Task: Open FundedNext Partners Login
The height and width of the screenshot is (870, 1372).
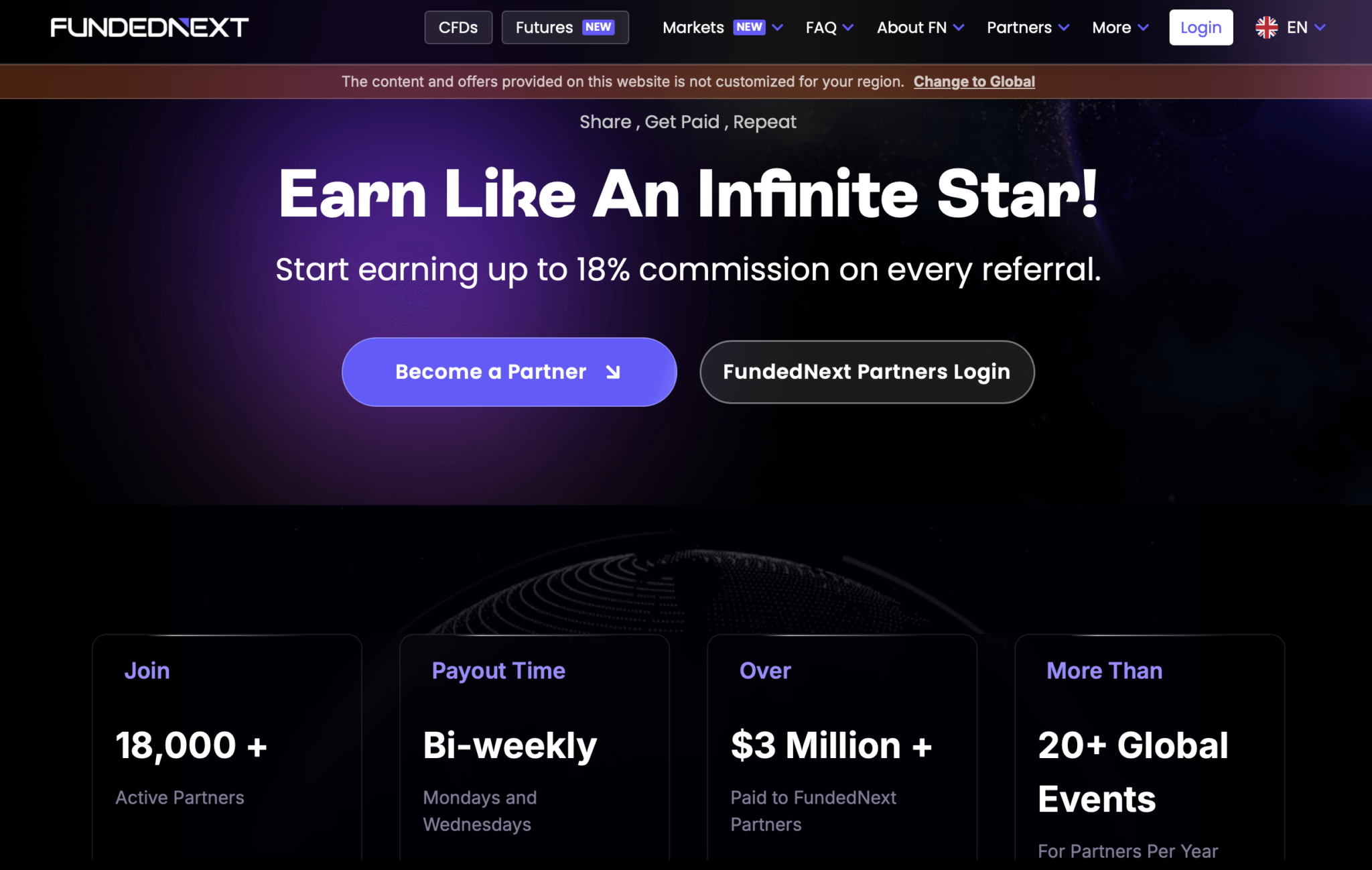Action: [x=867, y=372]
